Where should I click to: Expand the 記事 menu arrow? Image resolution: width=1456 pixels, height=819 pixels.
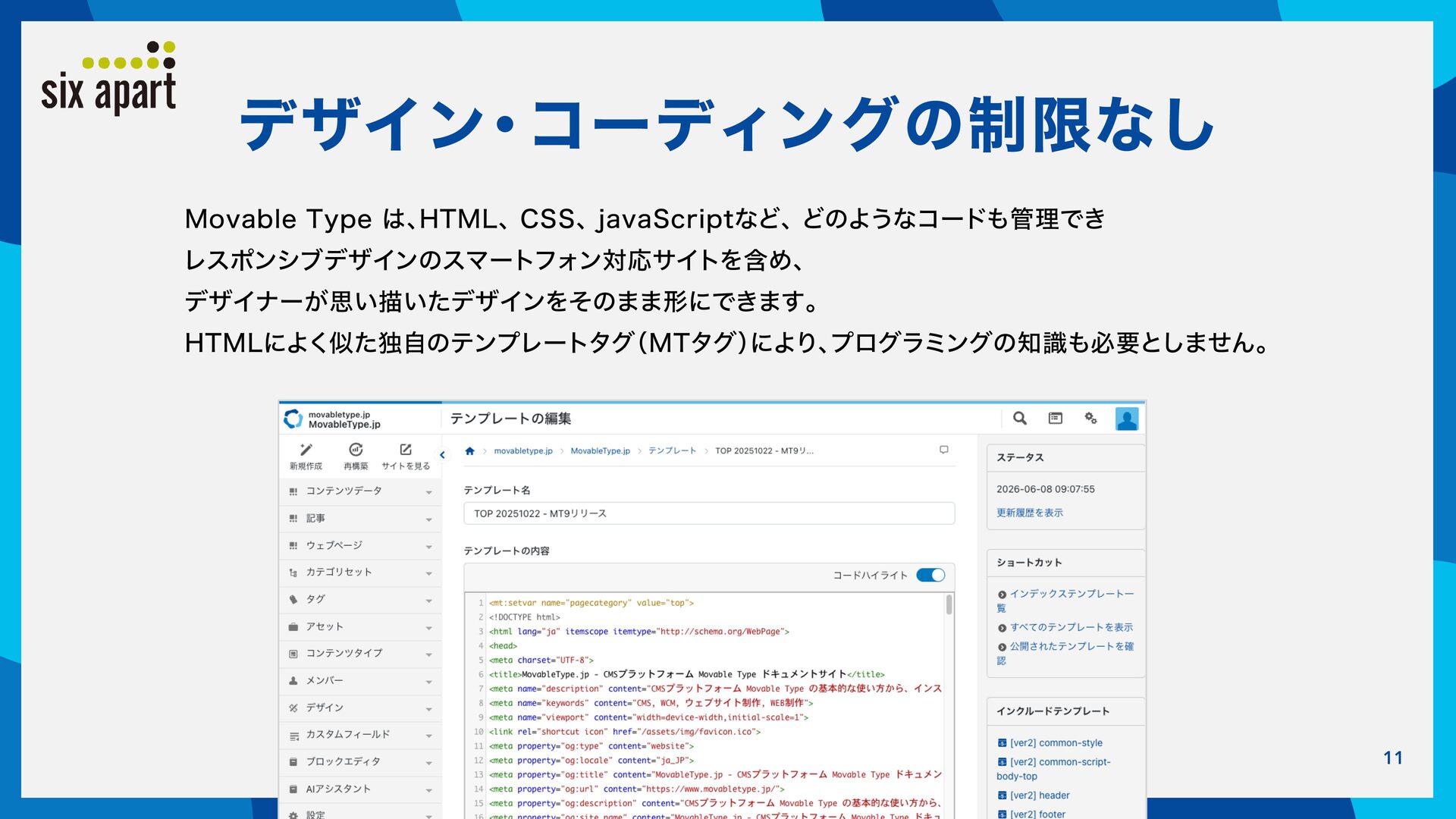click(x=429, y=520)
